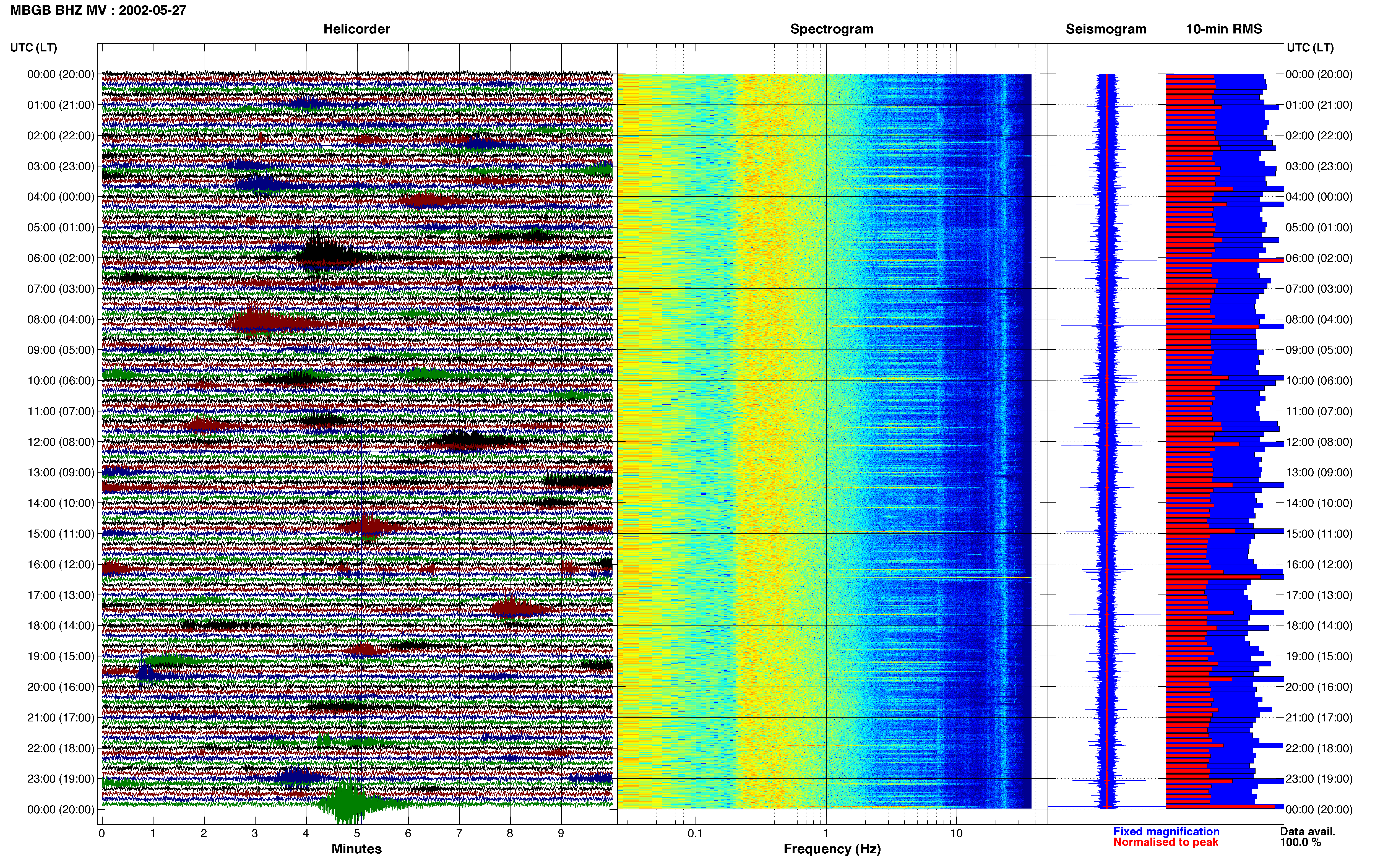Click the 'Normalised to peak' legend text
This screenshot has width=1388, height=868.
(1165, 842)
